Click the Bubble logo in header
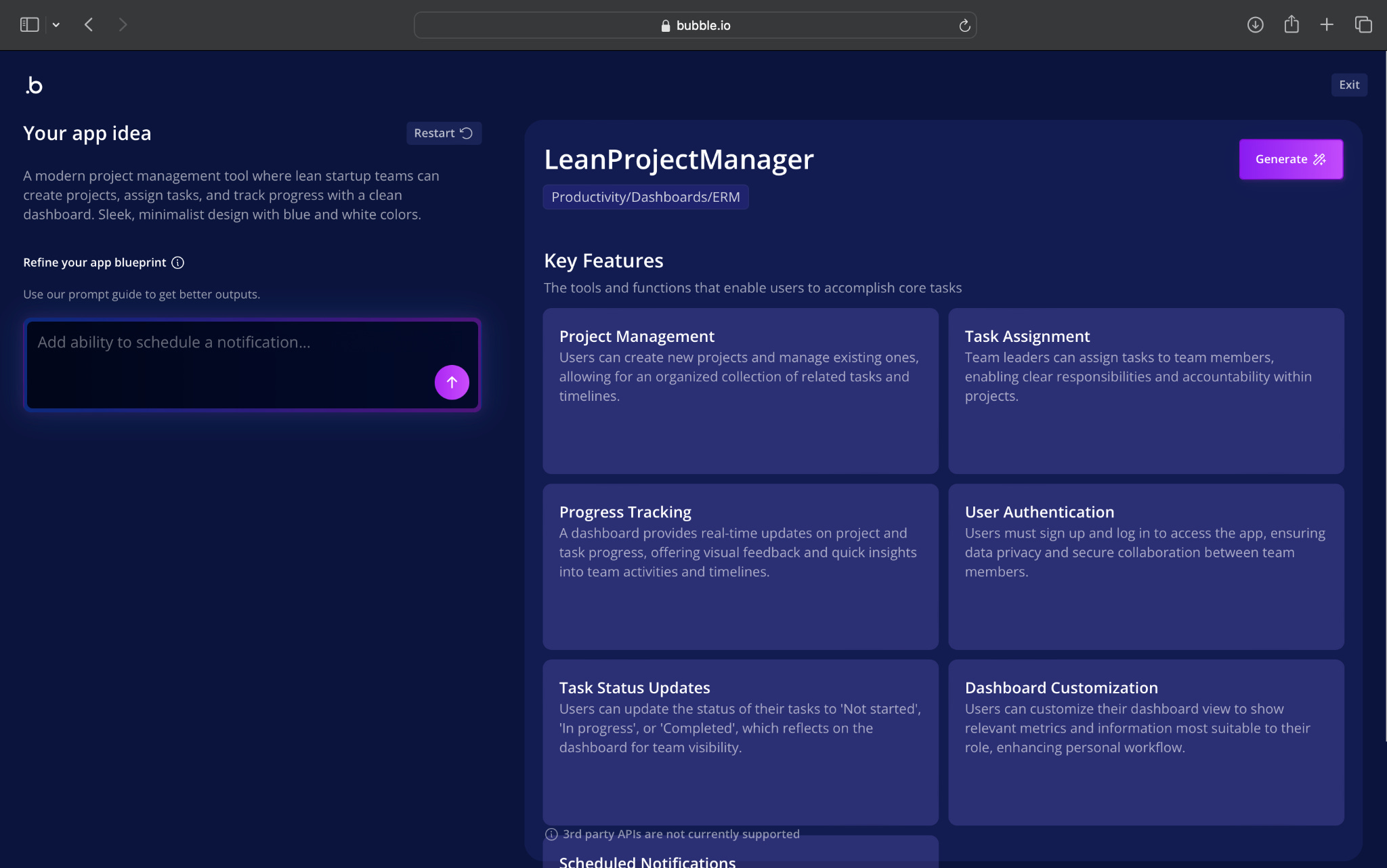Screen dimensions: 1387x868 pos(34,85)
